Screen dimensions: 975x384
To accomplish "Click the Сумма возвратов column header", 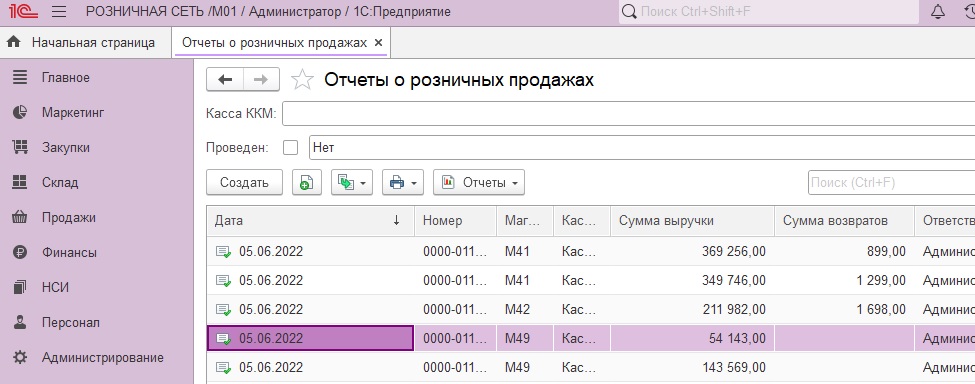I will [x=844, y=221].
